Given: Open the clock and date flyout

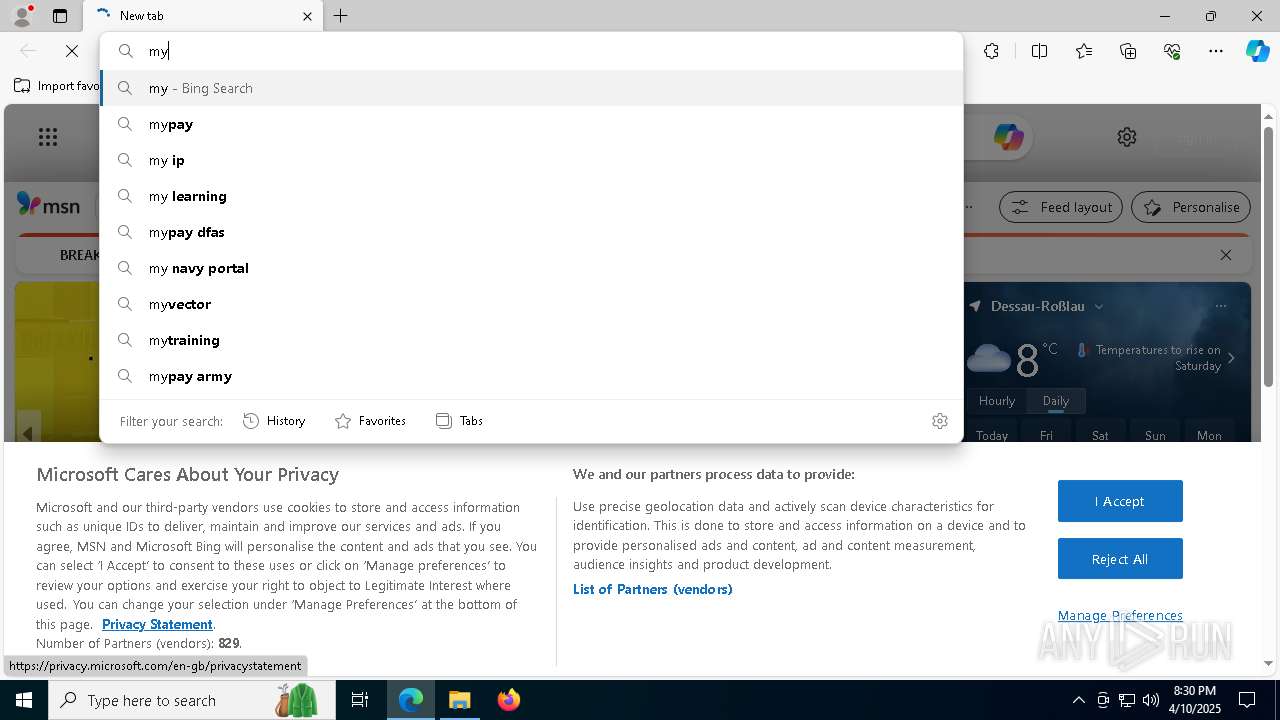Looking at the screenshot, I should tap(1194, 700).
